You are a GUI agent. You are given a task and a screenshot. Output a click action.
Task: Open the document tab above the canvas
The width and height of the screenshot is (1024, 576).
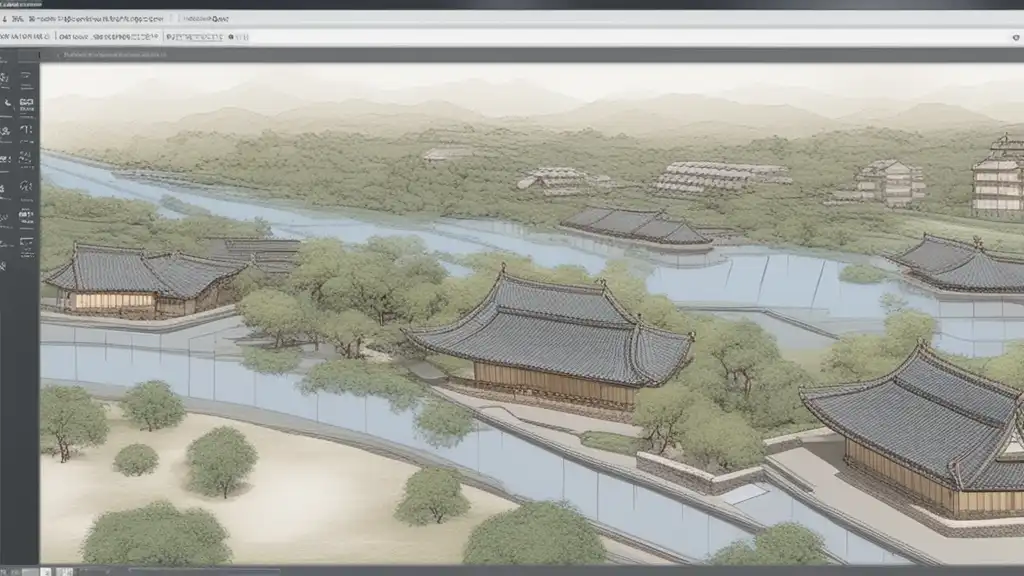coord(115,55)
